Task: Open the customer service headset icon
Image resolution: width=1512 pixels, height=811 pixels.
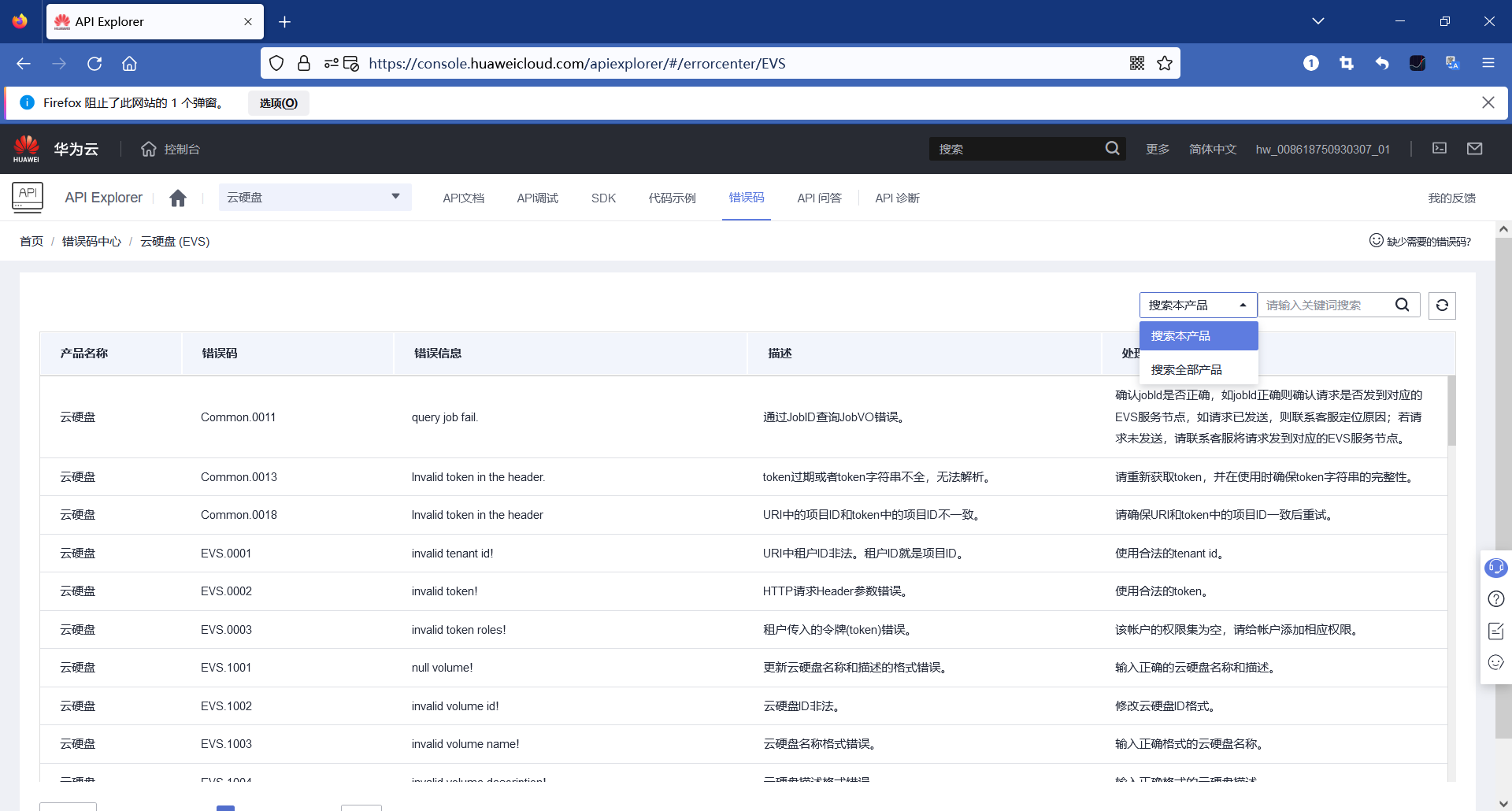Action: pos(1495,567)
